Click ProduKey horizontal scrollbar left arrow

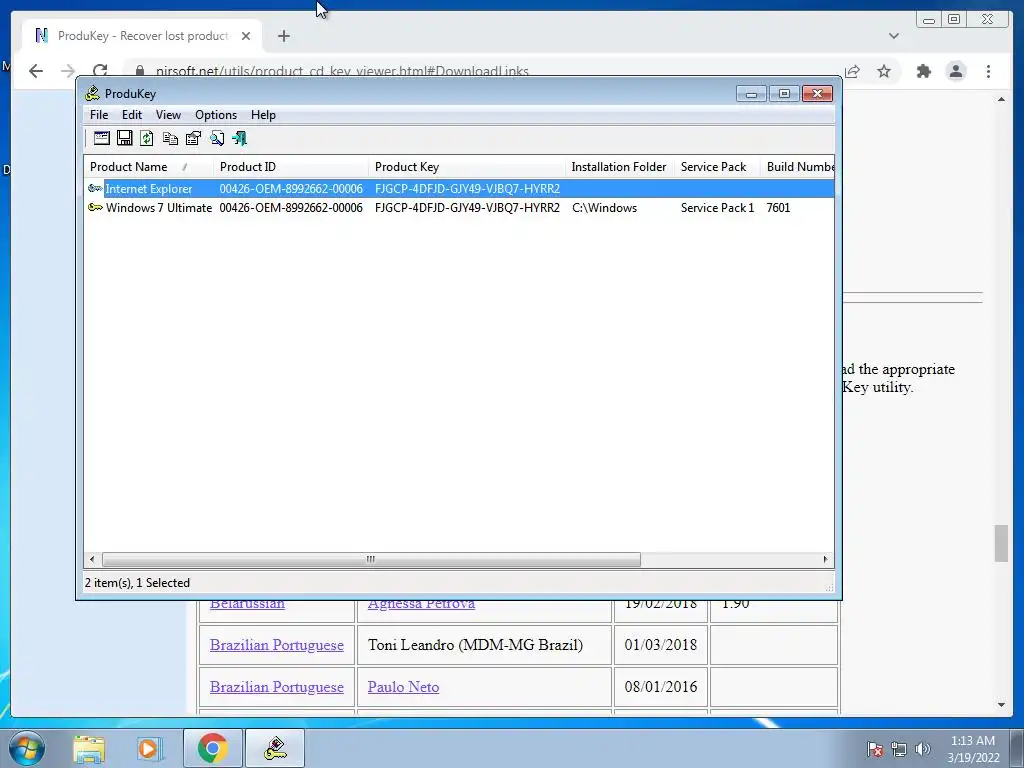(x=92, y=560)
